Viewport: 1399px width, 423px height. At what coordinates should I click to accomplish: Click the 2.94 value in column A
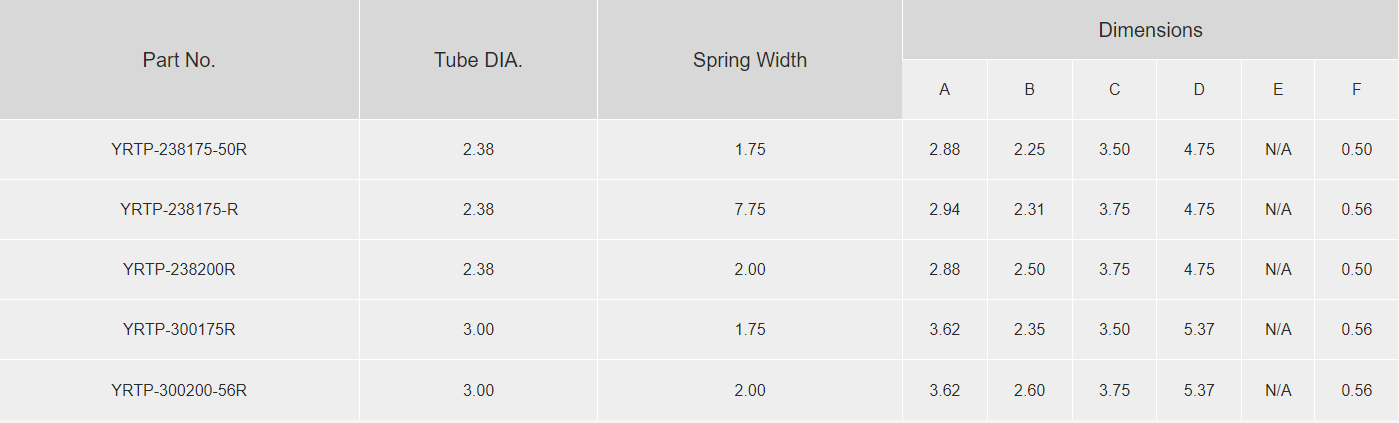(944, 210)
